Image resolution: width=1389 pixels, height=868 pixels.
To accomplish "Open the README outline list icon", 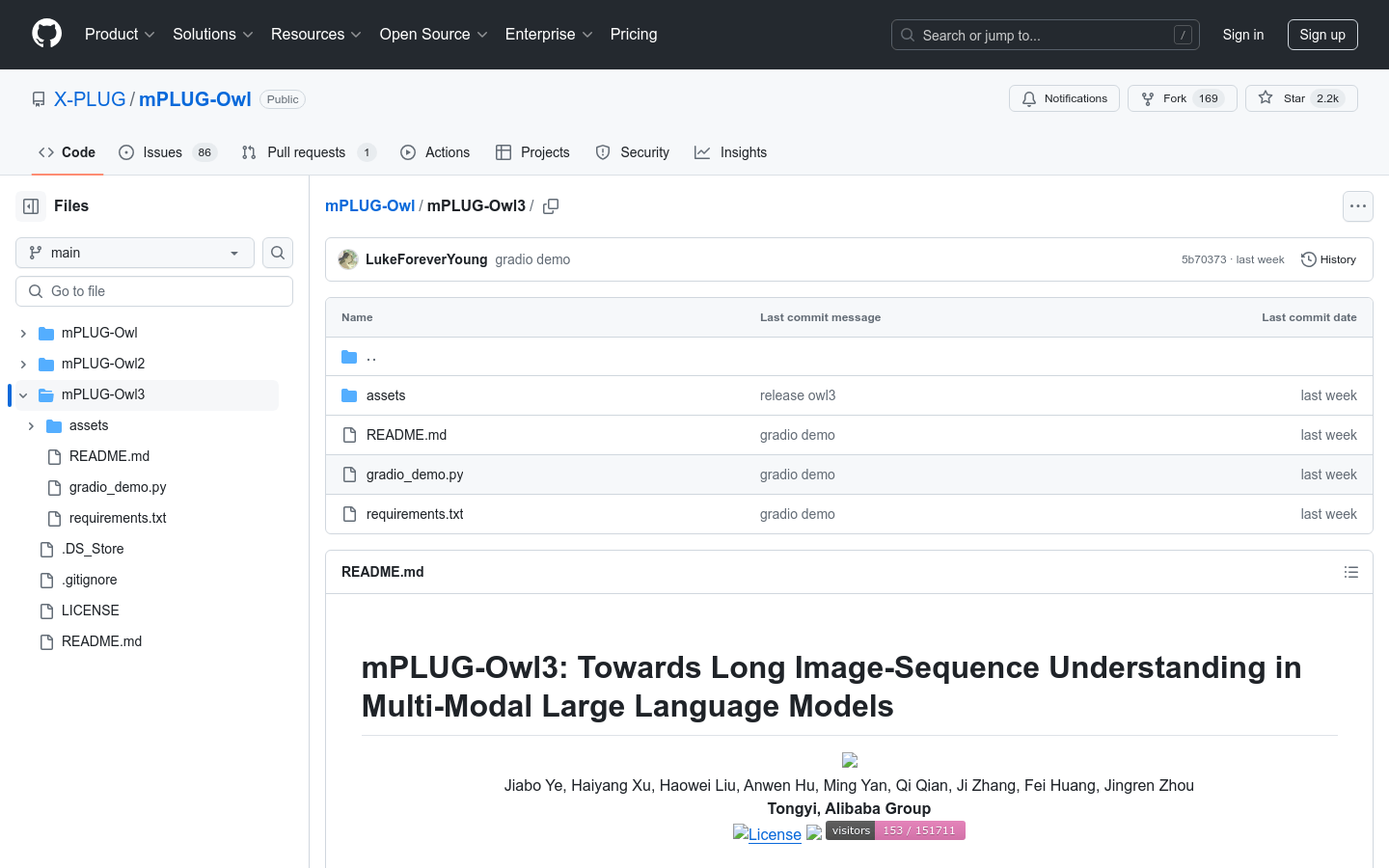I will point(1351,572).
